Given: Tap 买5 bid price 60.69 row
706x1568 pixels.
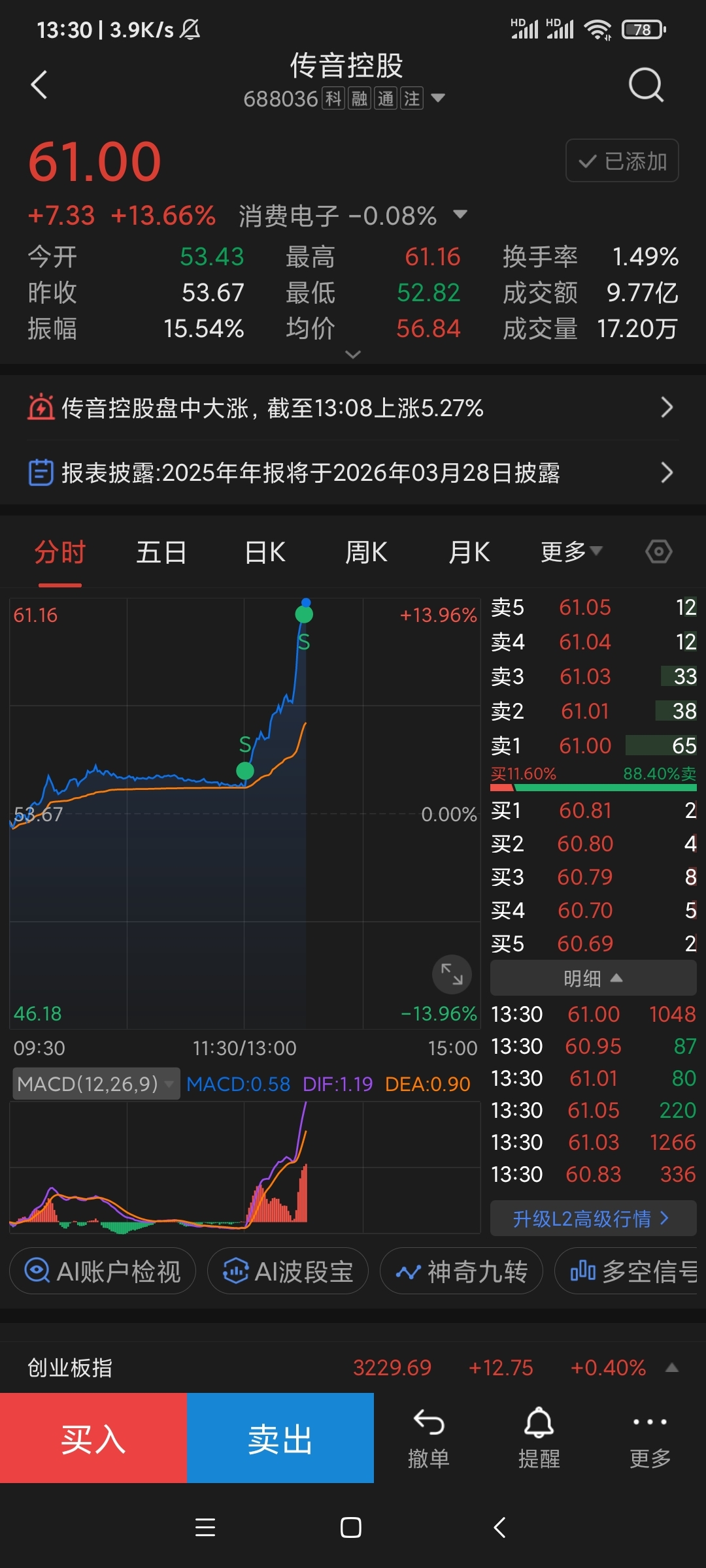Looking at the screenshot, I should tap(594, 943).
